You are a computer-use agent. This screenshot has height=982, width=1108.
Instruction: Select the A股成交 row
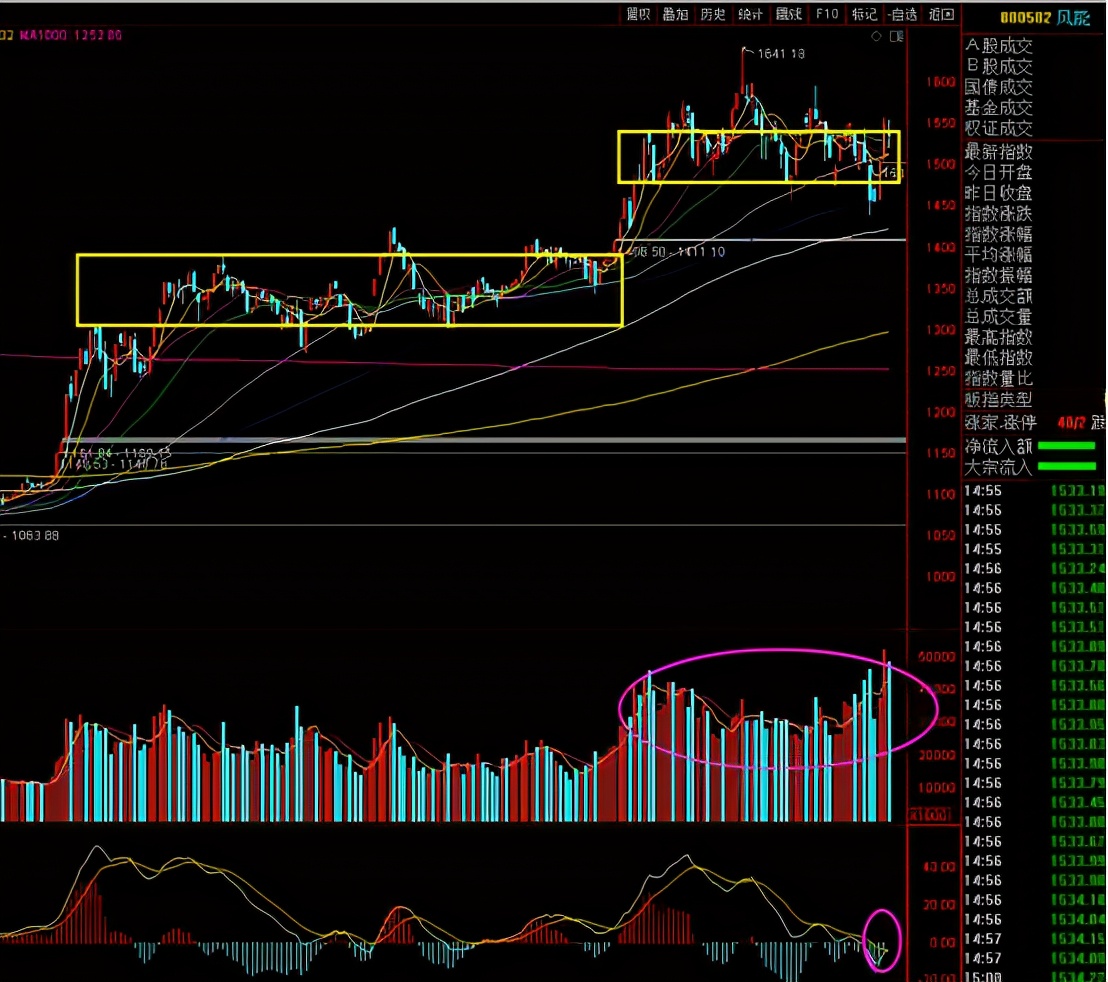click(x=998, y=46)
